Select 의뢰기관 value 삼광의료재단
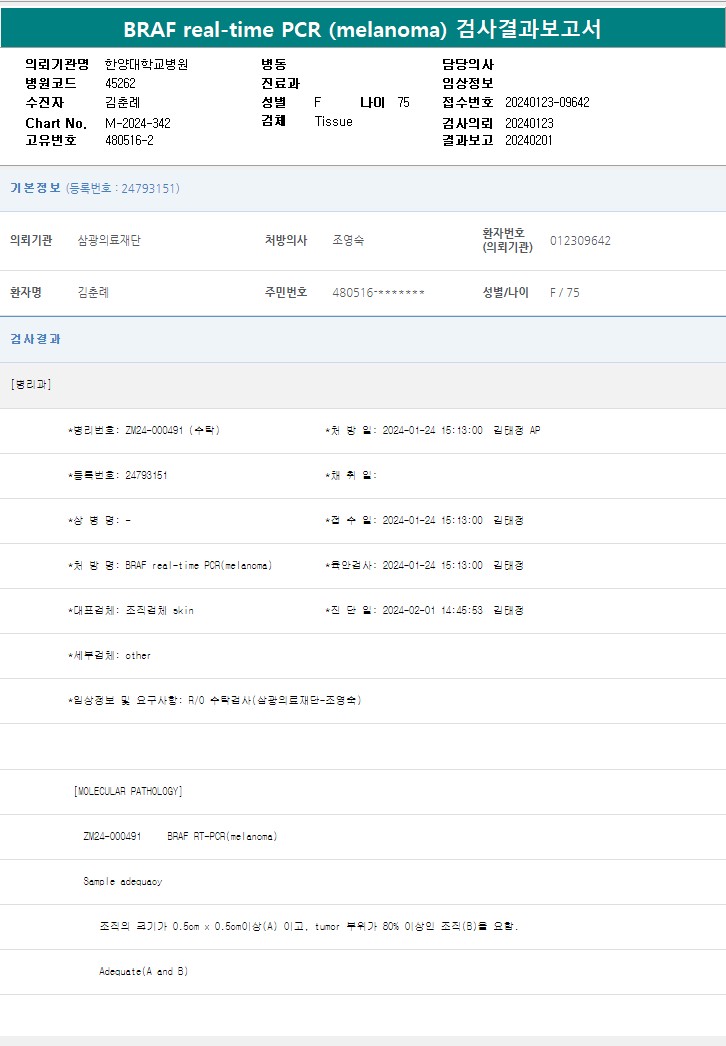726x1046 pixels. point(109,240)
